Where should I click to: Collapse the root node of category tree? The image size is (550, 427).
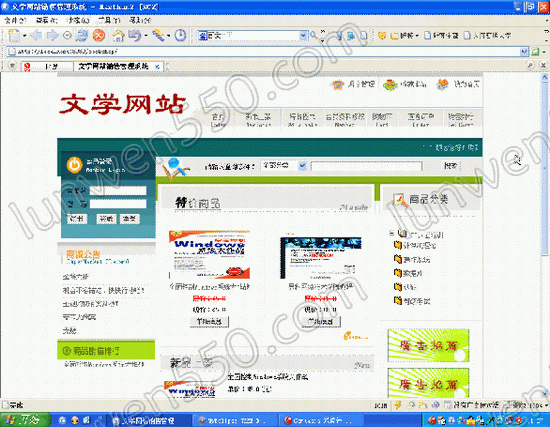pos(391,233)
